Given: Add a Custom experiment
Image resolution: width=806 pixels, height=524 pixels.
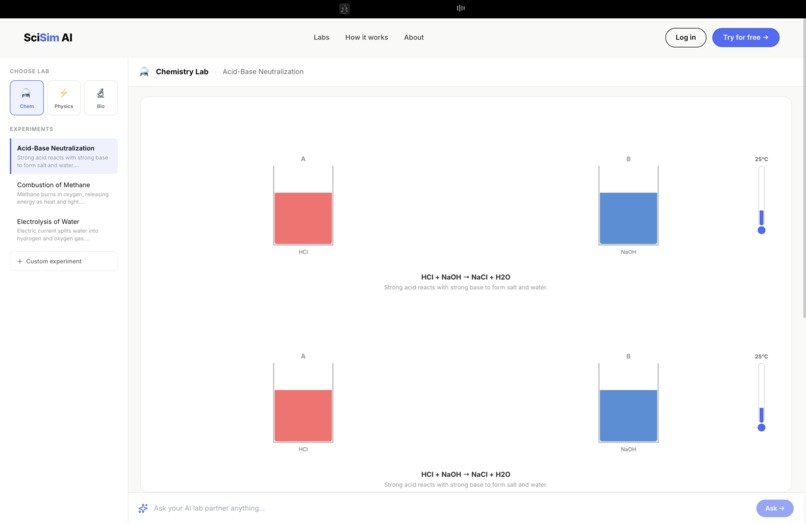Looking at the screenshot, I should point(64,261).
